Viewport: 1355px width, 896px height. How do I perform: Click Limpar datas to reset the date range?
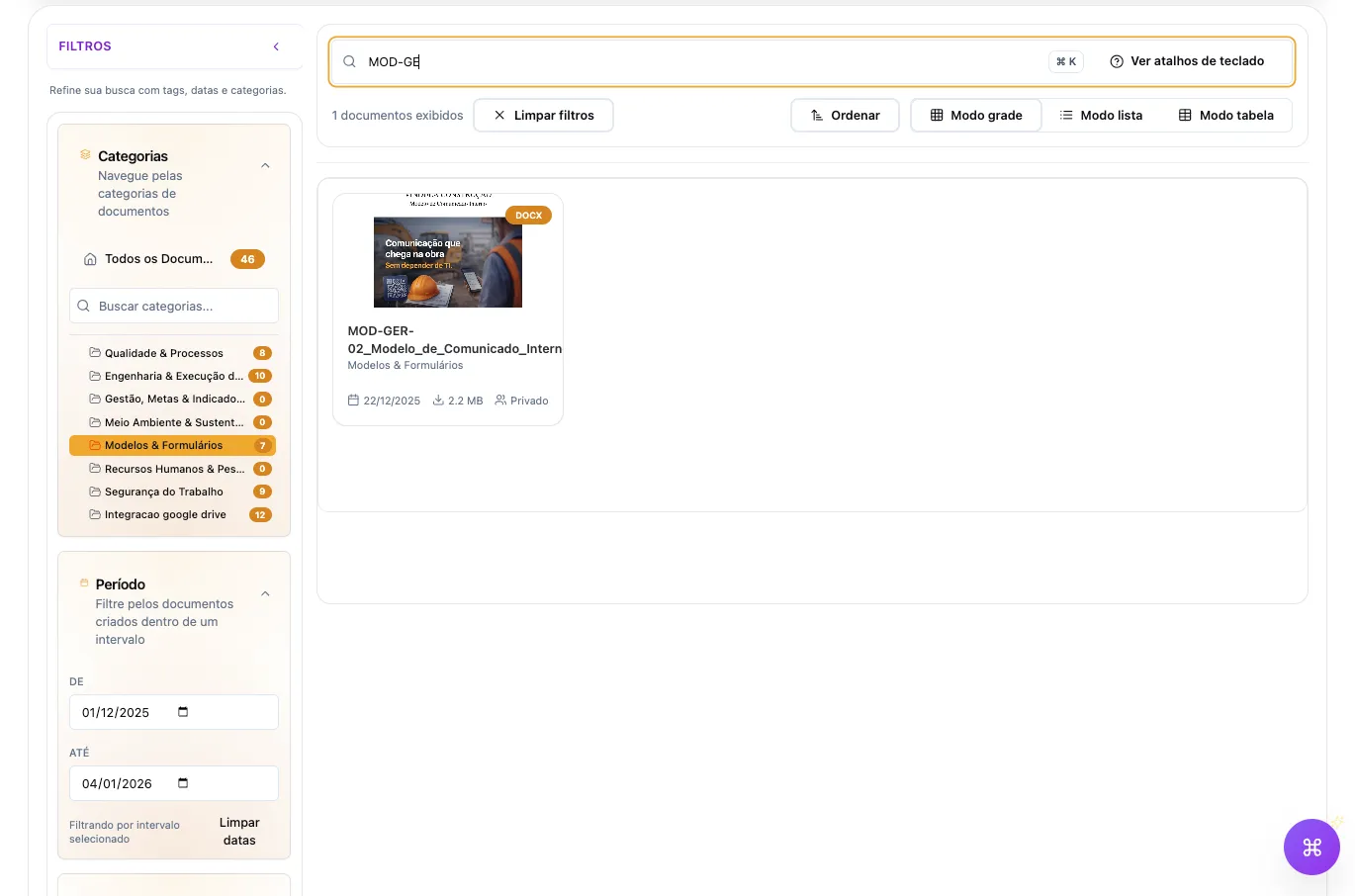[x=238, y=831]
